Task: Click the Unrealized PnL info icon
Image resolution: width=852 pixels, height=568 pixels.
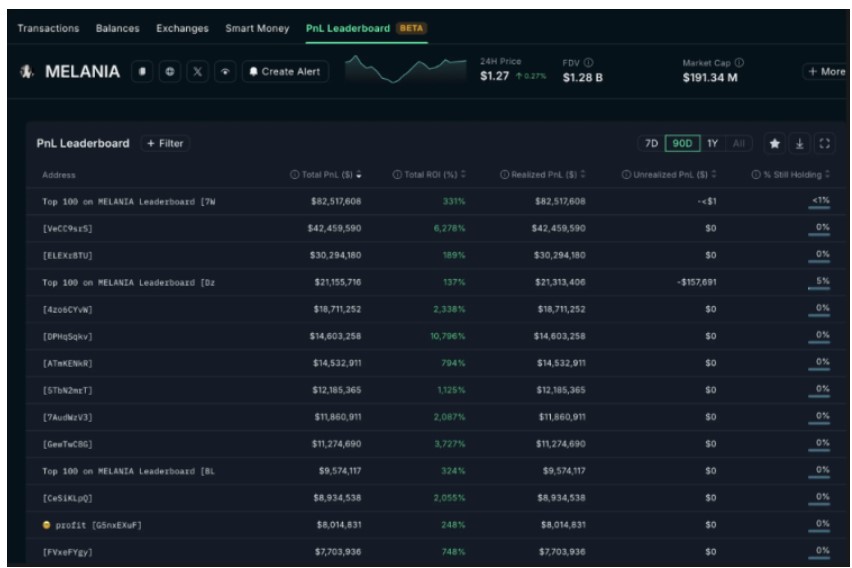Action: (626, 174)
